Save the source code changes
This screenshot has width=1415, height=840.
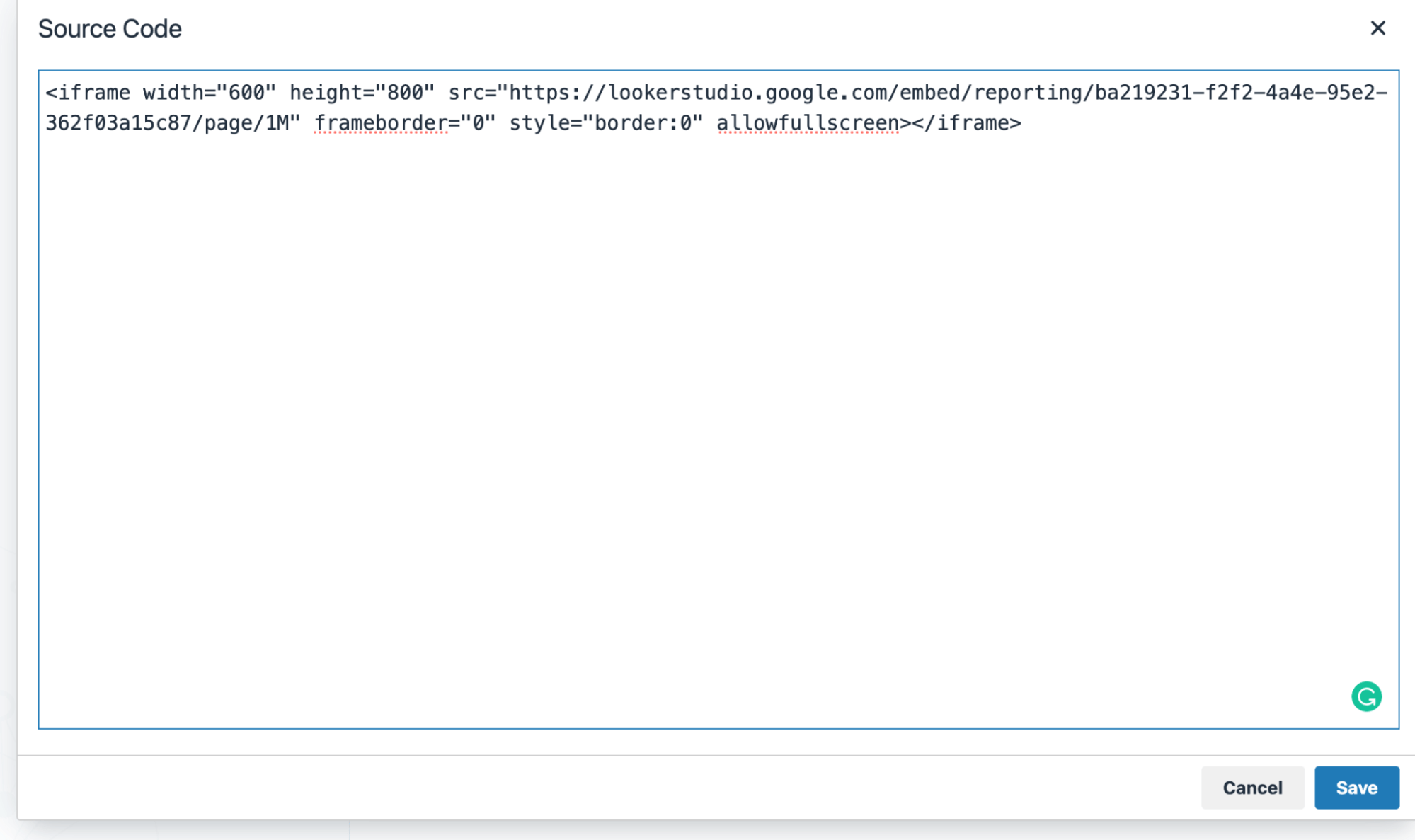[1356, 787]
